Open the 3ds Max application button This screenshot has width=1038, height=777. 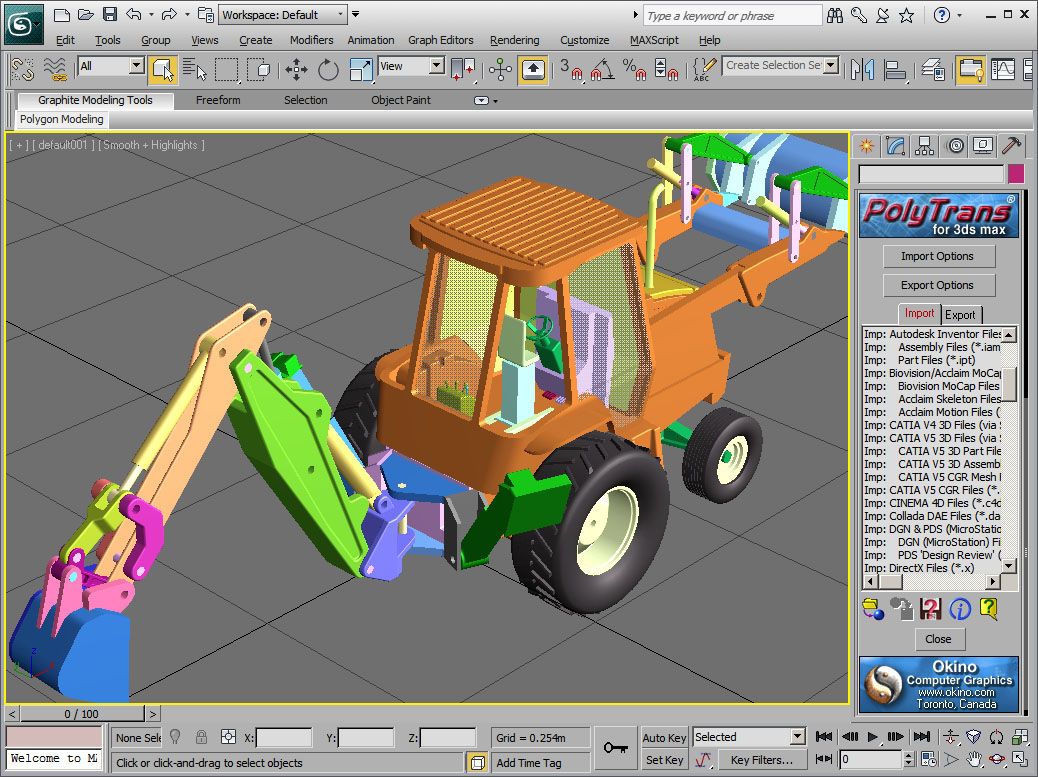pos(23,24)
